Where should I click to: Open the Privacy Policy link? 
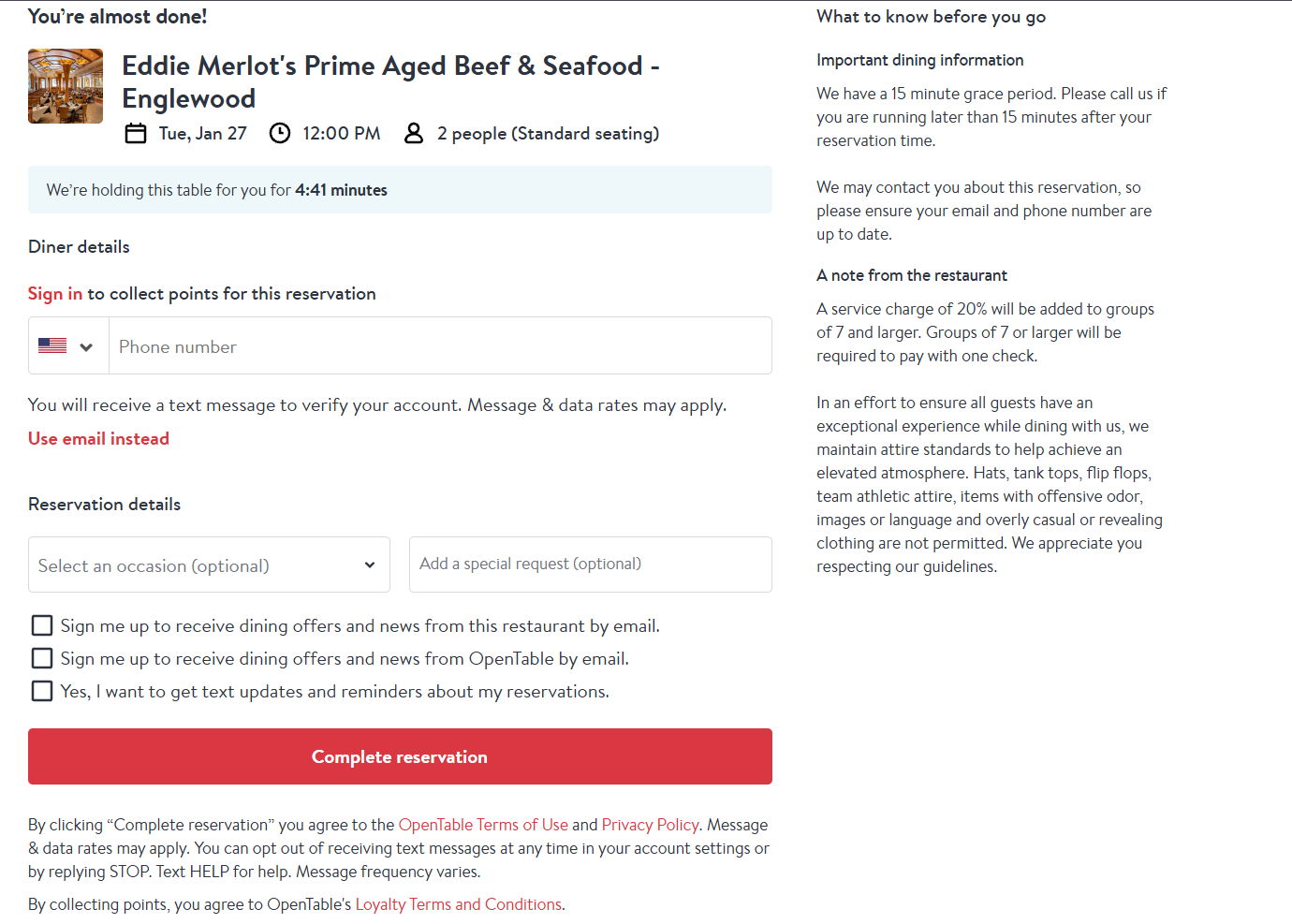point(650,825)
